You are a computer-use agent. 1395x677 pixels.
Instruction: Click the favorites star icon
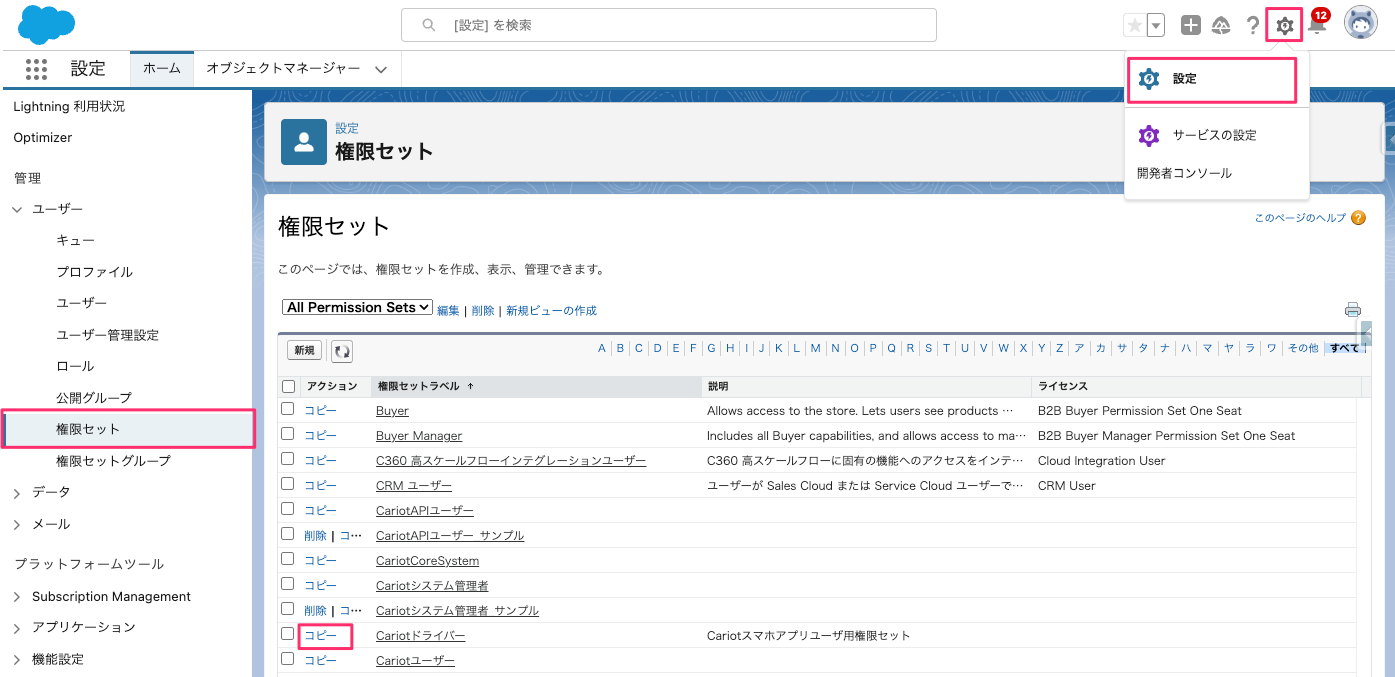1134,26
